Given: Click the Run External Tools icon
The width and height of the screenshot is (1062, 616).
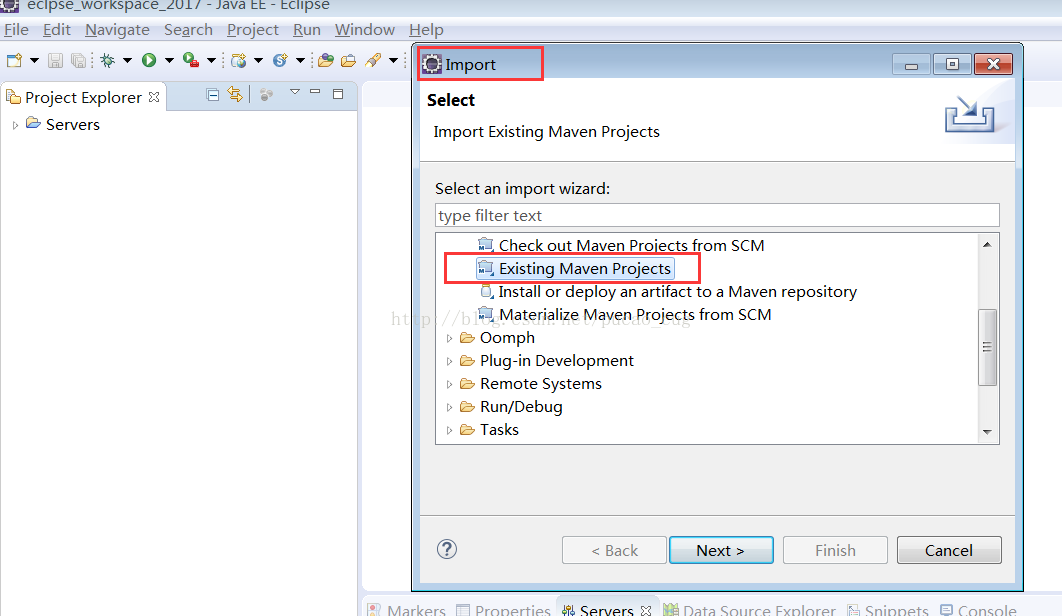Looking at the screenshot, I should (191, 60).
